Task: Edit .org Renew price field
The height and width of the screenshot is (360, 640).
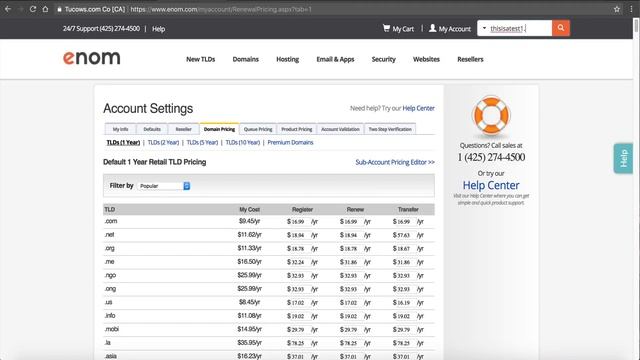Action: pyautogui.click(x=353, y=249)
